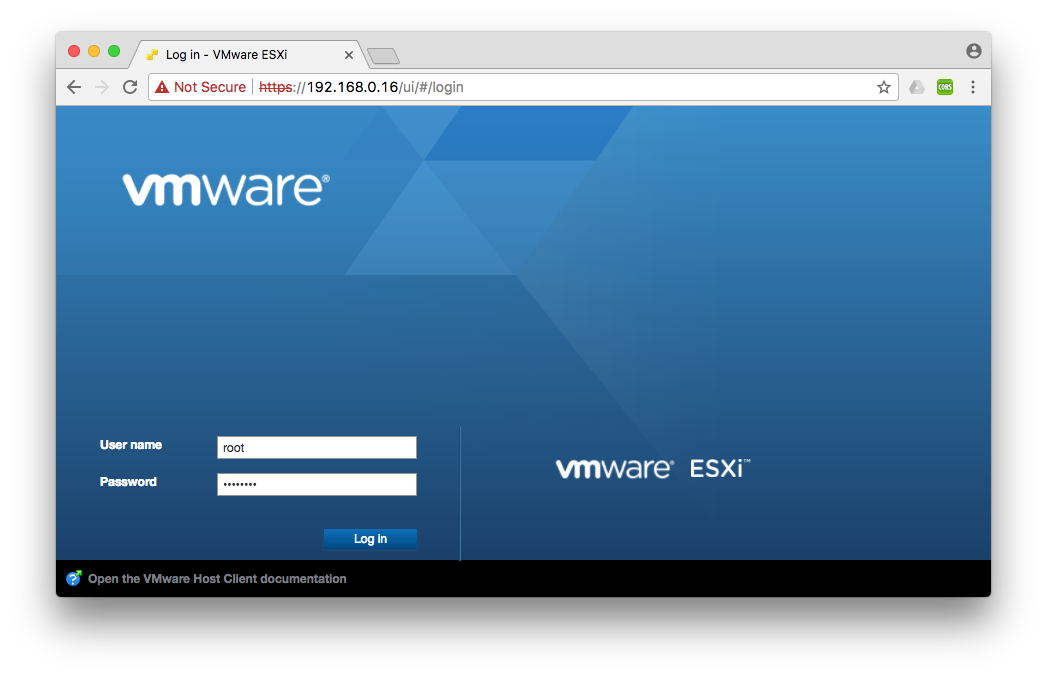Click the browser forward arrow
Image resolution: width=1047 pixels, height=677 pixels.
coord(101,87)
